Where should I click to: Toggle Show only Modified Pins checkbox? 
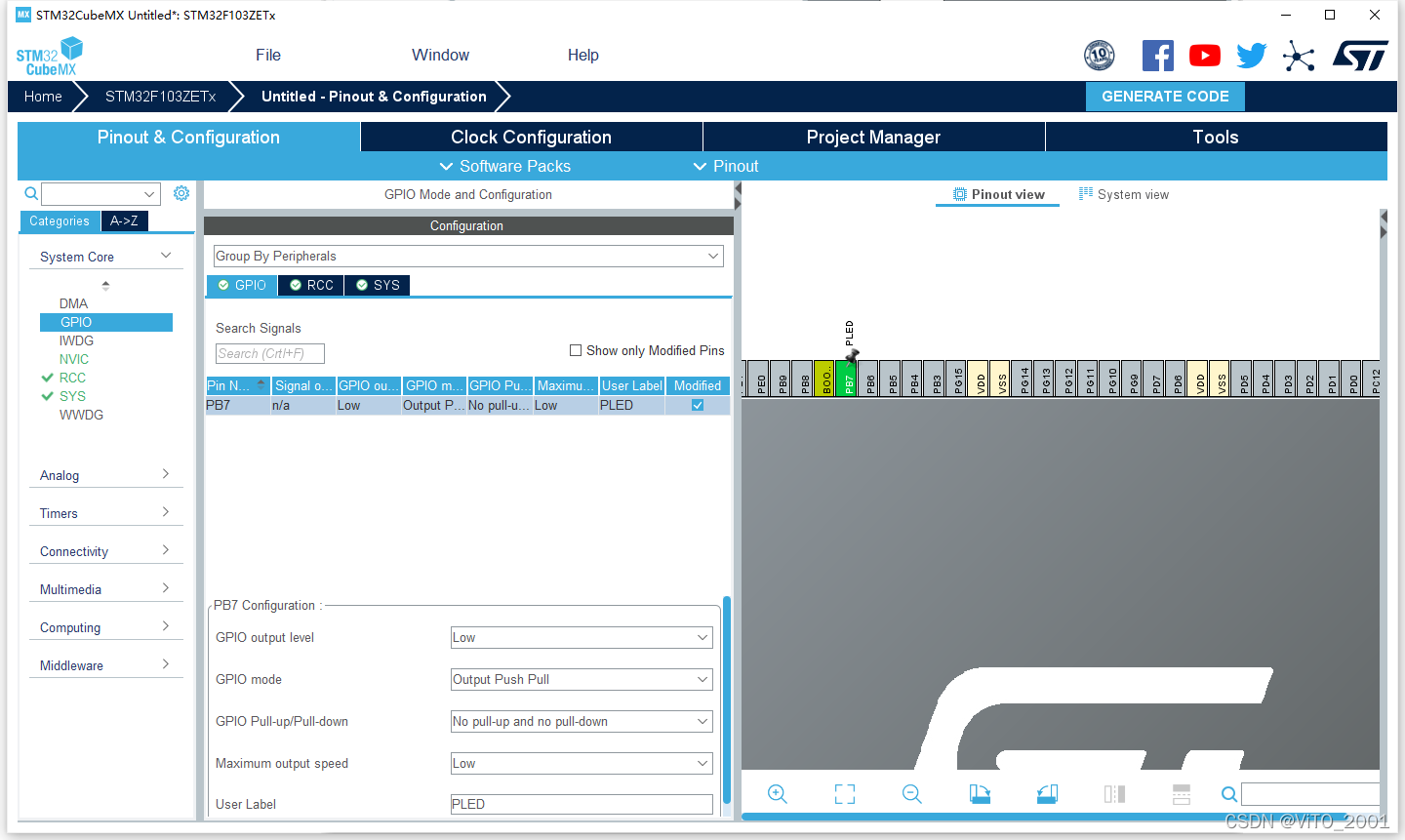576,350
